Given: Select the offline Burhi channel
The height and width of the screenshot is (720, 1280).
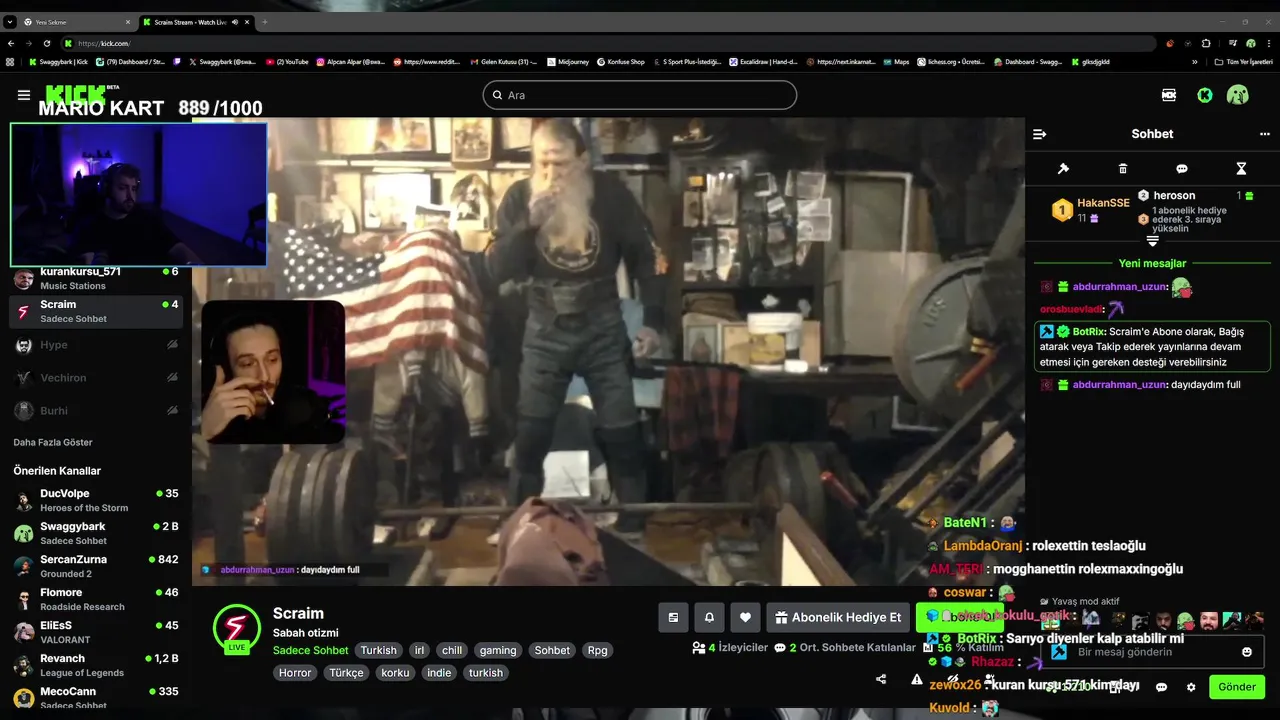Looking at the screenshot, I should click(x=96, y=411).
